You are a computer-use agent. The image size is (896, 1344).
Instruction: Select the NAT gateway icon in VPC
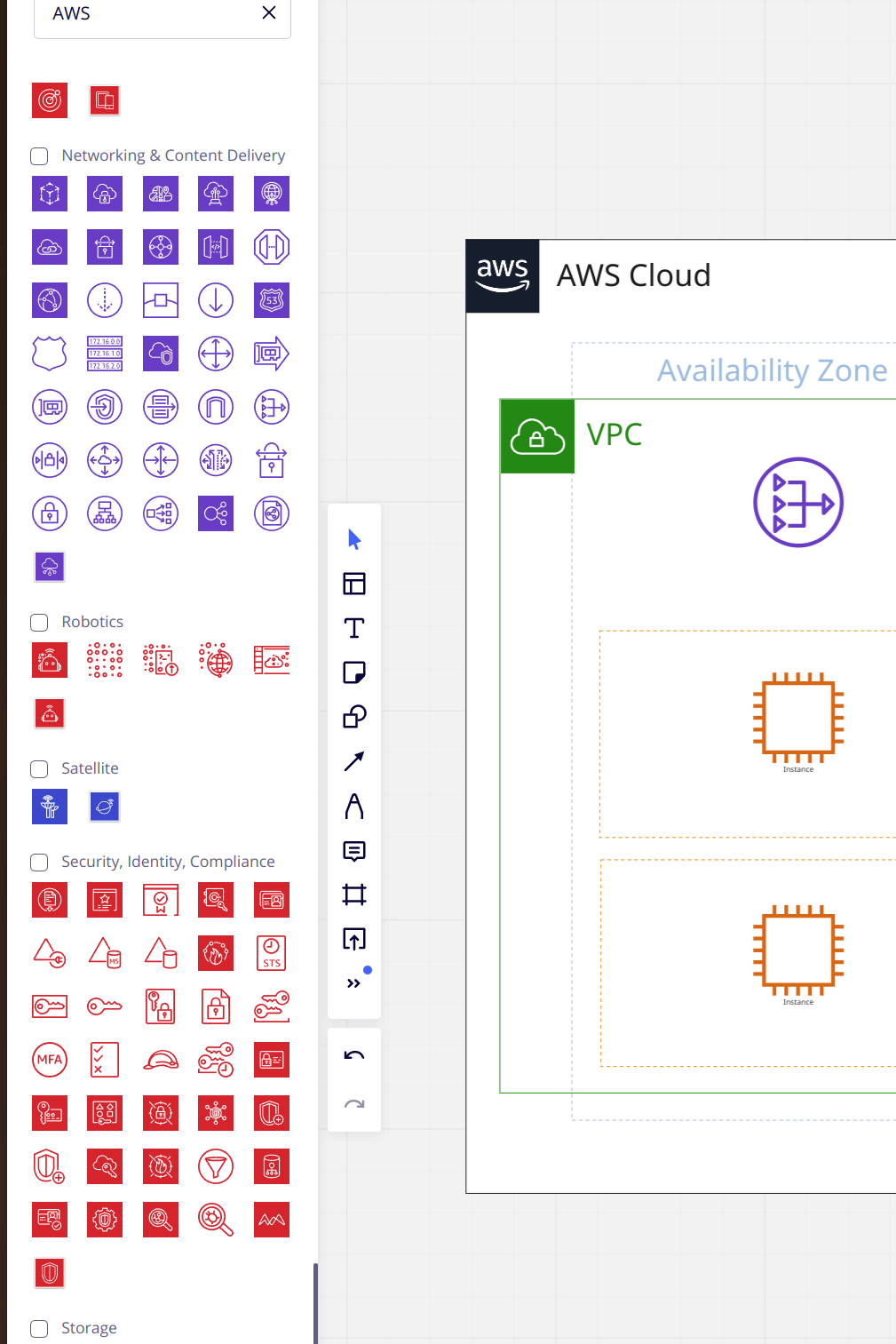(x=798, y=503)
